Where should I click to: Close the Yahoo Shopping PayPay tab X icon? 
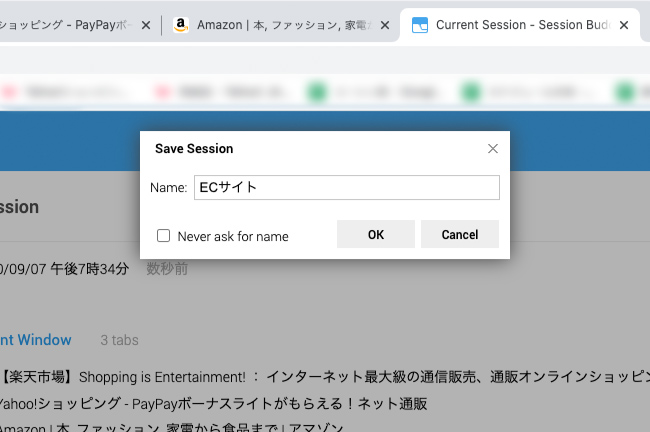click(x=146, y=25)
